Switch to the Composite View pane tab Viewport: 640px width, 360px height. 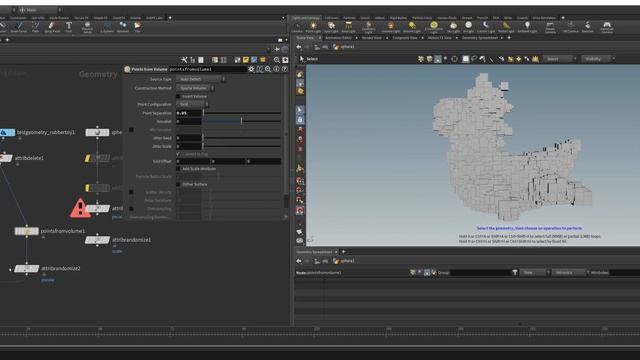(x=404, y=38)
